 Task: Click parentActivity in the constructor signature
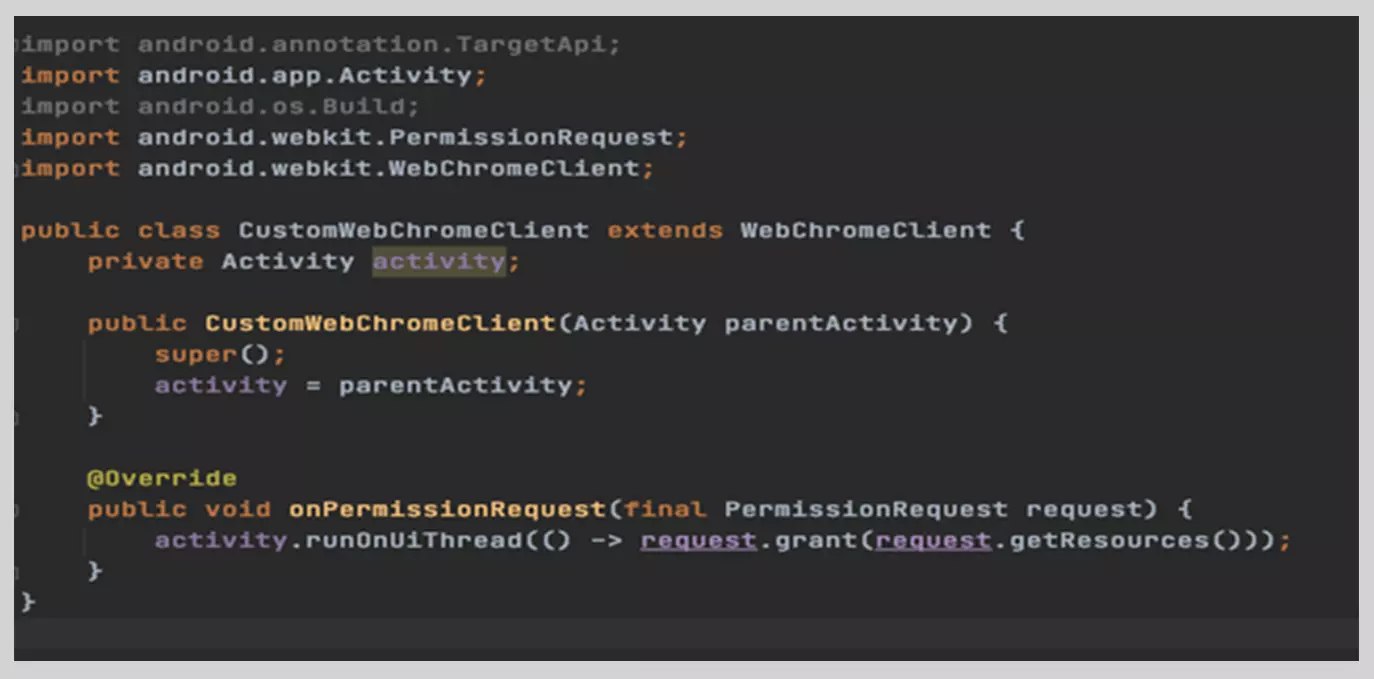tap(840, 323)
